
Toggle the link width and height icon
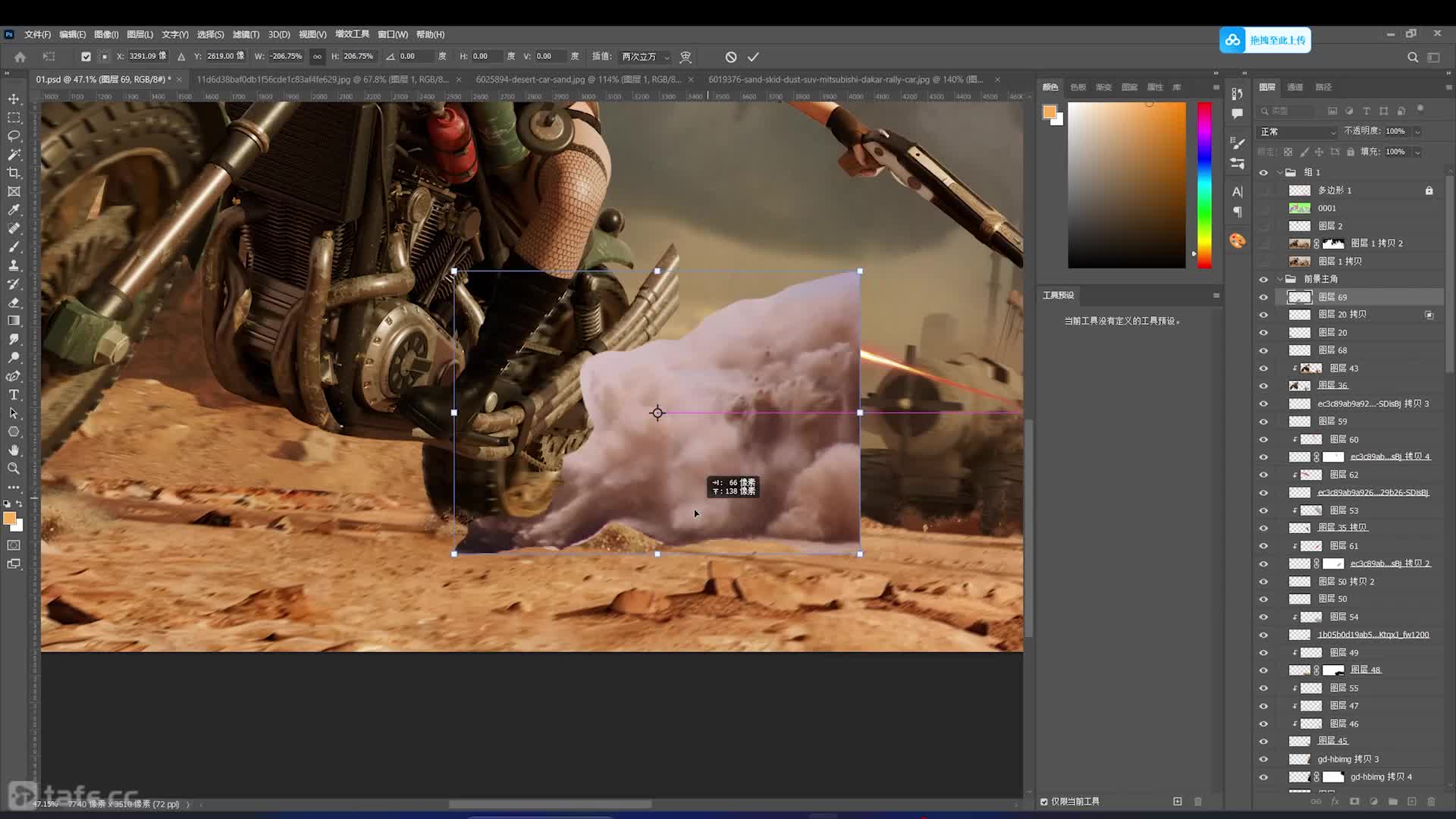point(317,57)
